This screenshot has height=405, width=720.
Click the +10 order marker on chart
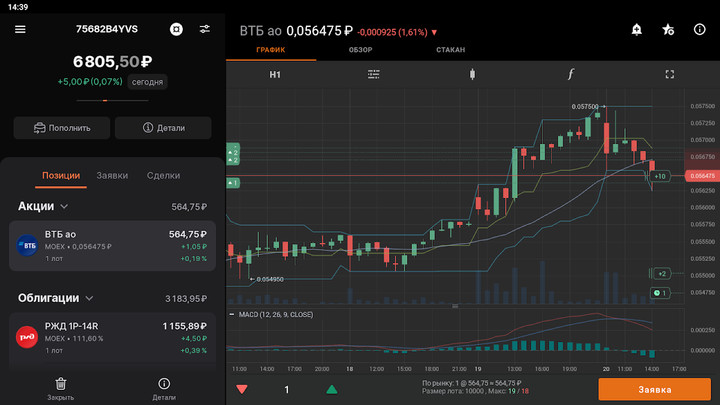click(x=660, y=176)
